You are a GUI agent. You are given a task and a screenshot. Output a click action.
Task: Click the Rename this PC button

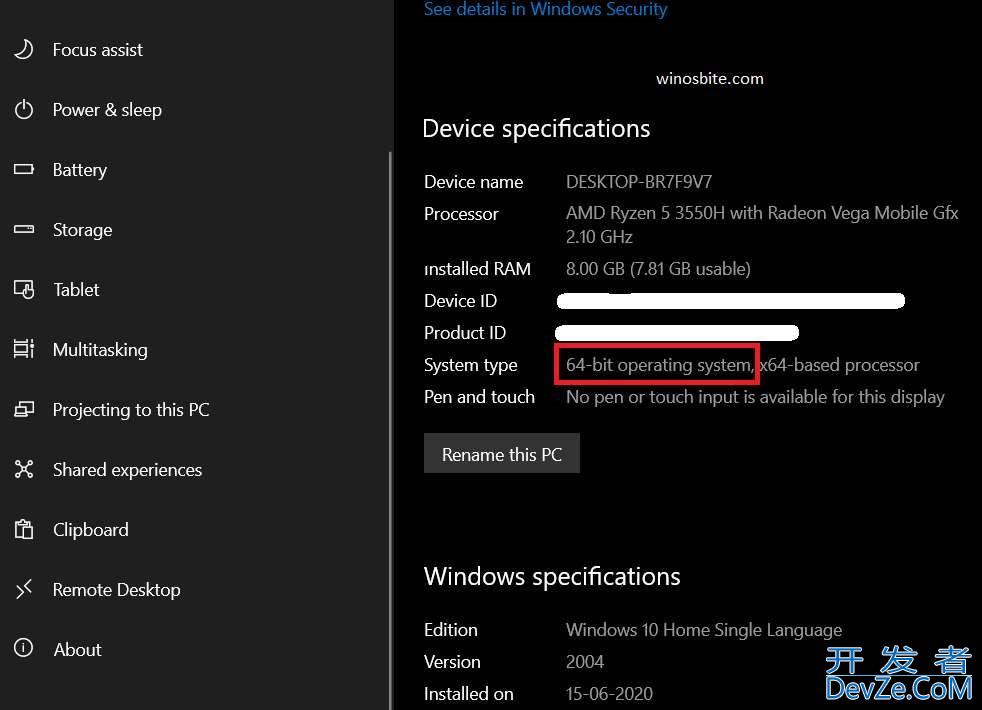coord(502,453)
